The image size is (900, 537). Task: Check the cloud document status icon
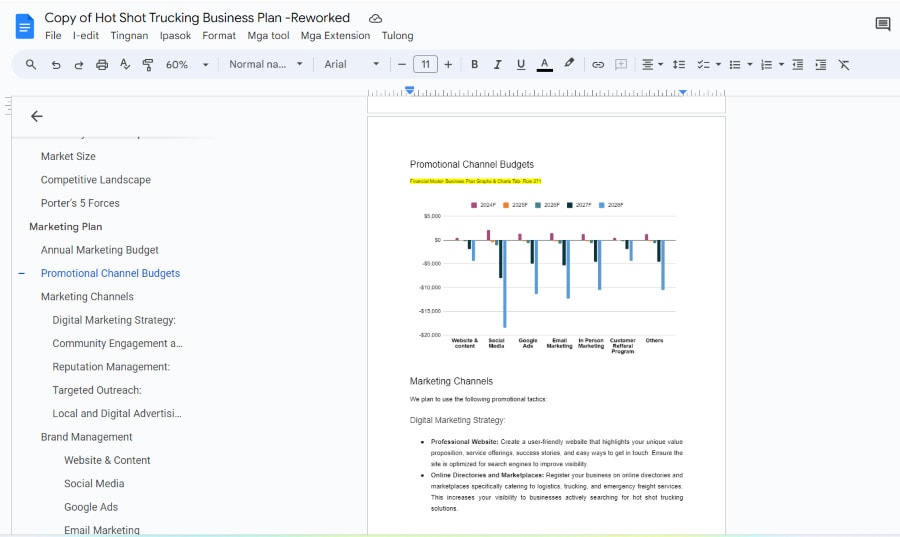375,18
